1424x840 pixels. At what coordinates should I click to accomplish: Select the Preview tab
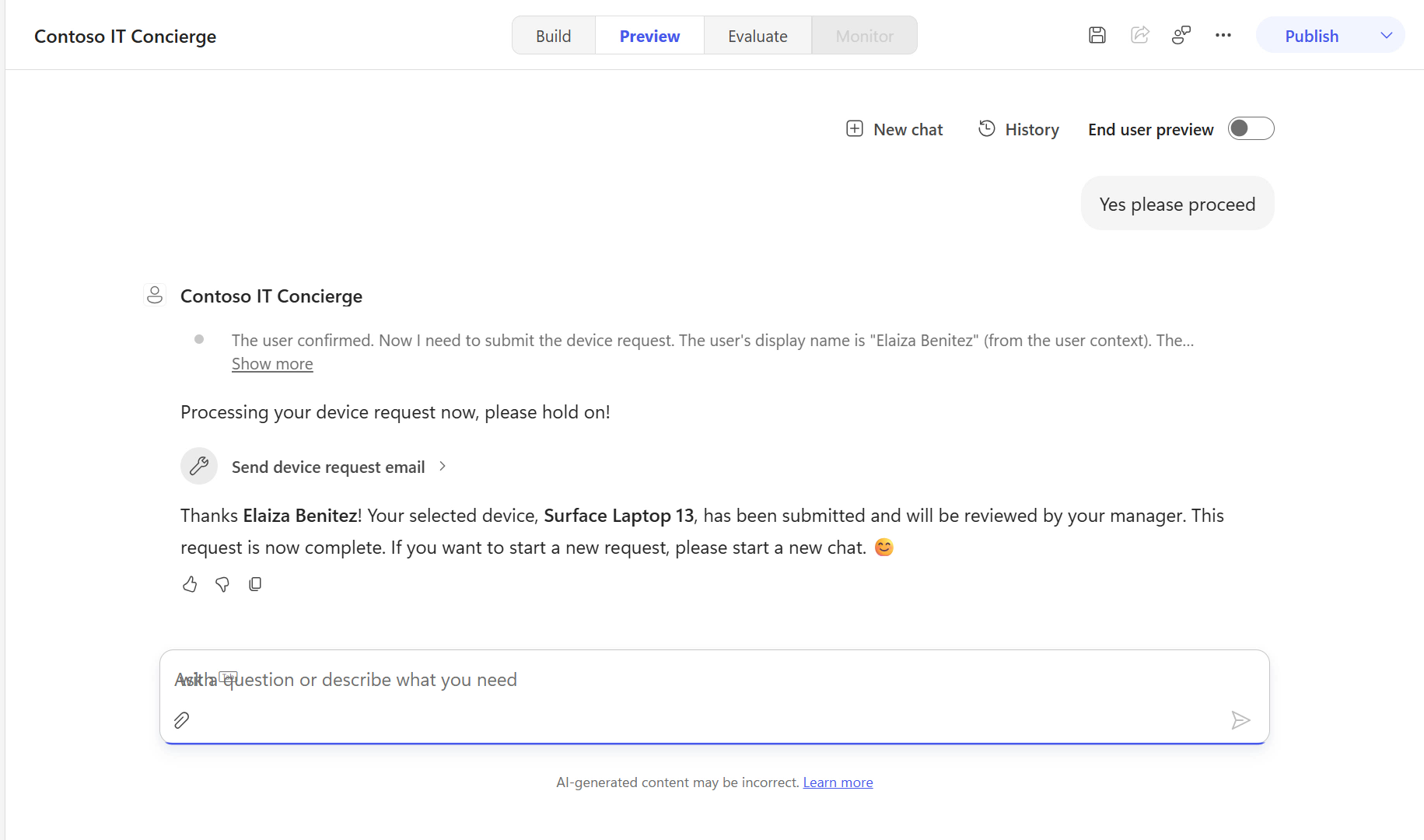pyautogui.click(x=649, y=36)
